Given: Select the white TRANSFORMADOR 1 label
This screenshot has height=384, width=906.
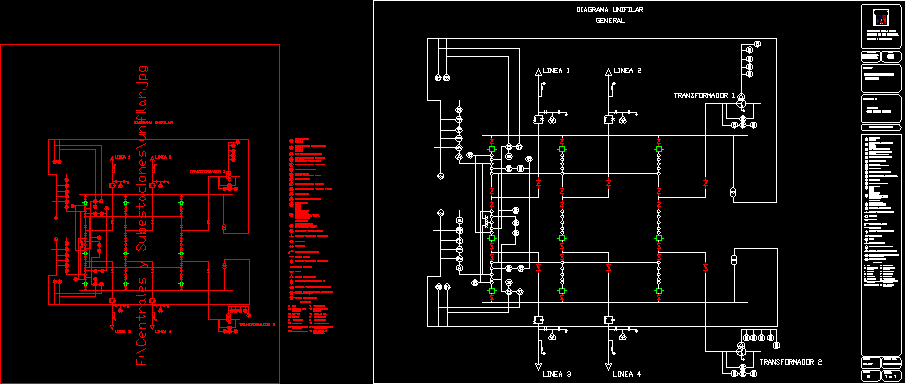Looking at the screenshot, I should pyautogui.click(x=704, y=95).
